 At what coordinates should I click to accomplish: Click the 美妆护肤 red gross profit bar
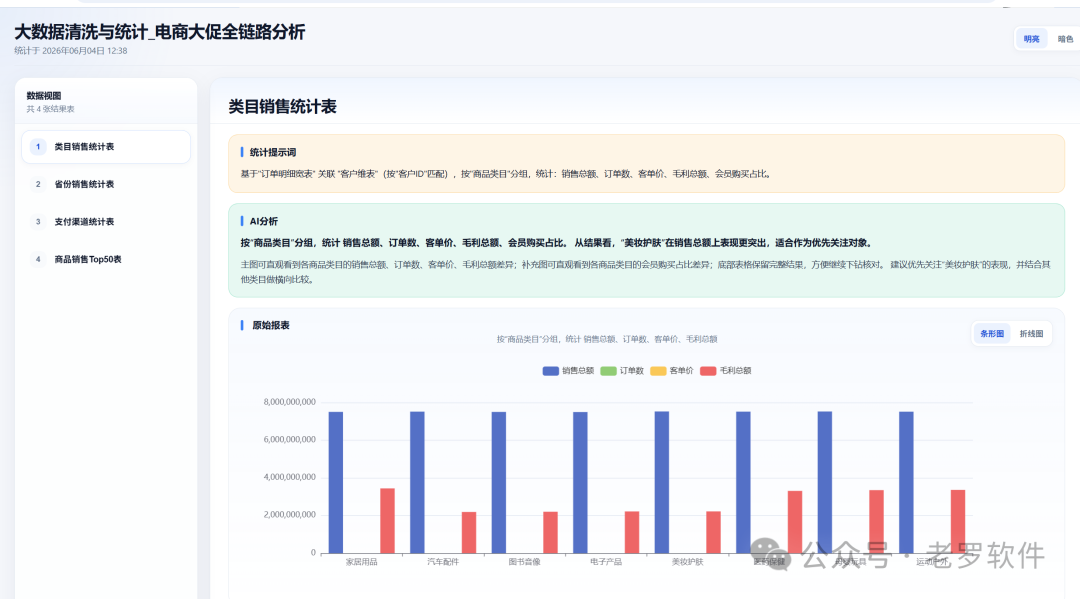(714, 532)
